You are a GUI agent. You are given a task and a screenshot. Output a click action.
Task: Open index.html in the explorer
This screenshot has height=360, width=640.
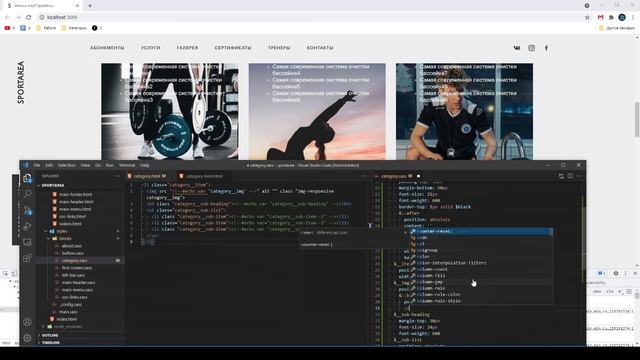point(67,319)
